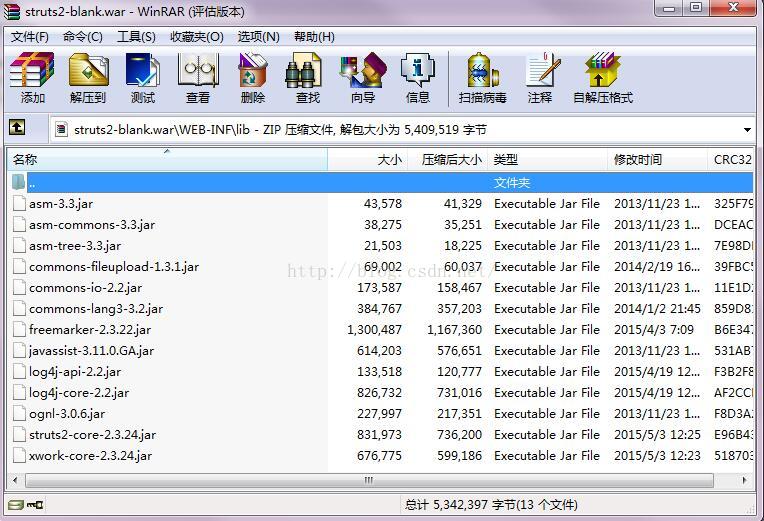Click the 解压到 (Extract to) toolbar icon
Image resolution: width=764 pixels, height=521 pixels.
pos(88,70)
